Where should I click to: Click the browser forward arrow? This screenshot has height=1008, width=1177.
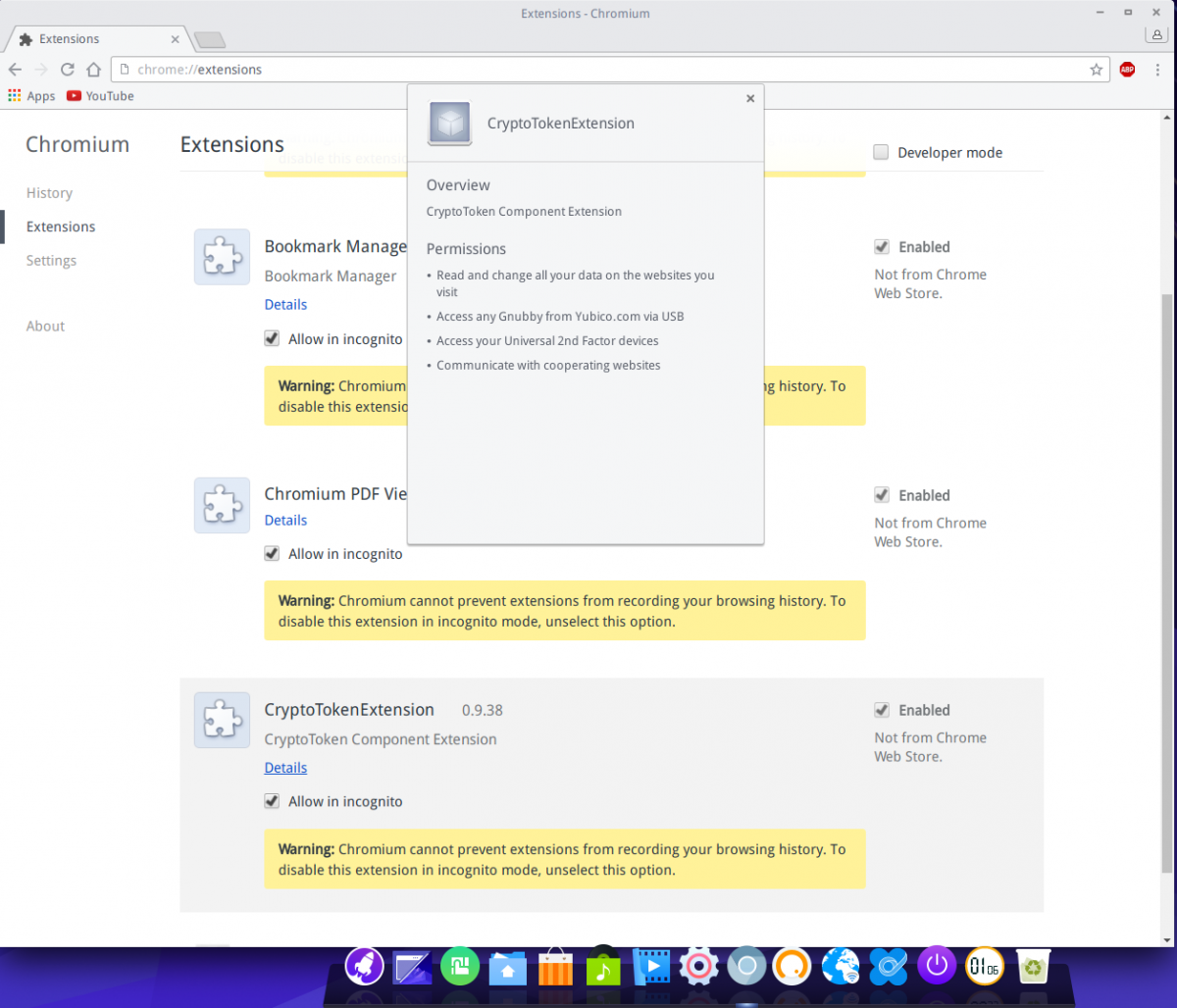click(x=41, y=70)
